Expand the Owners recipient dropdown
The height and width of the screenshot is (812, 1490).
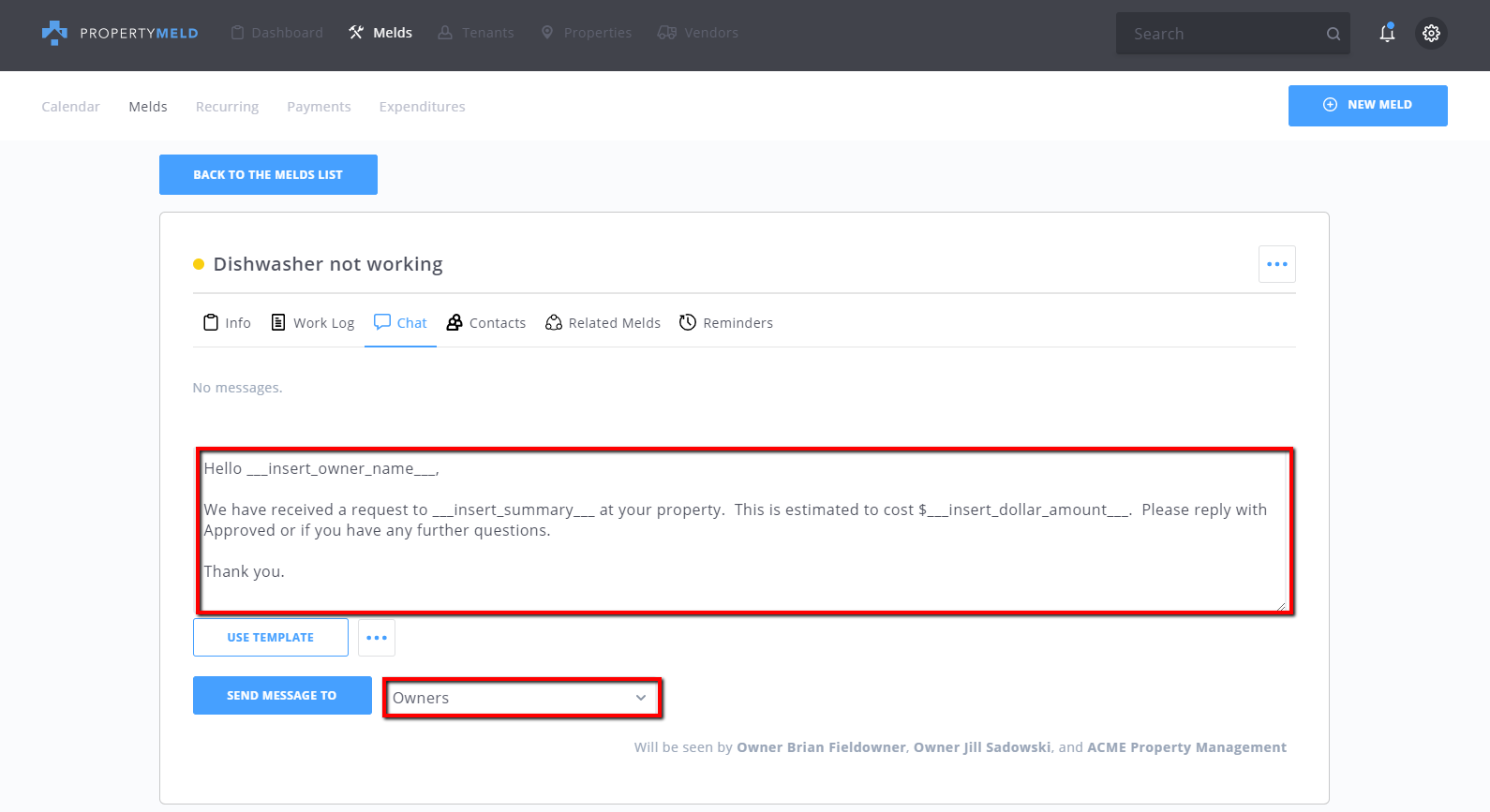point(522,698)
